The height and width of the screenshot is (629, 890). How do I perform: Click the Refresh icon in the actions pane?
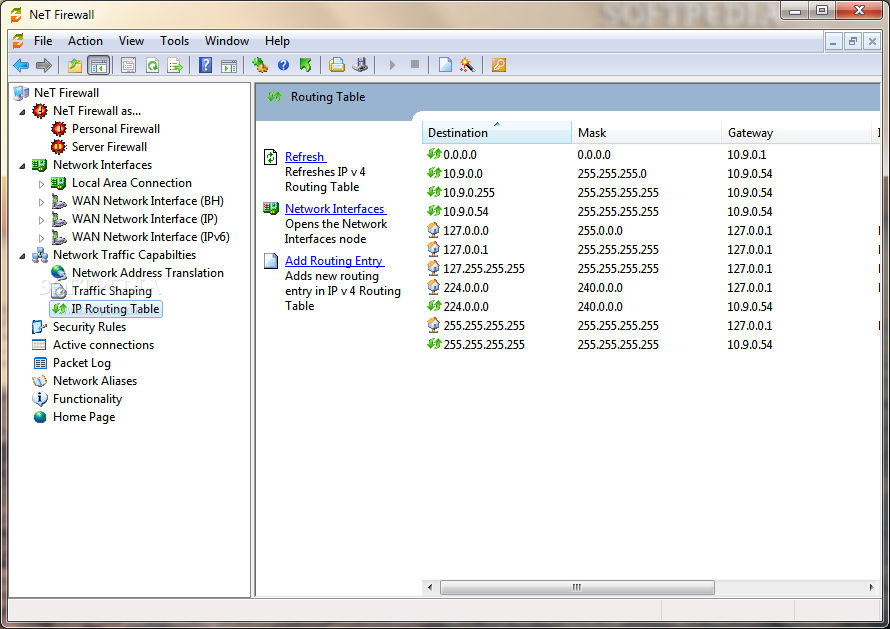[271, 157]
